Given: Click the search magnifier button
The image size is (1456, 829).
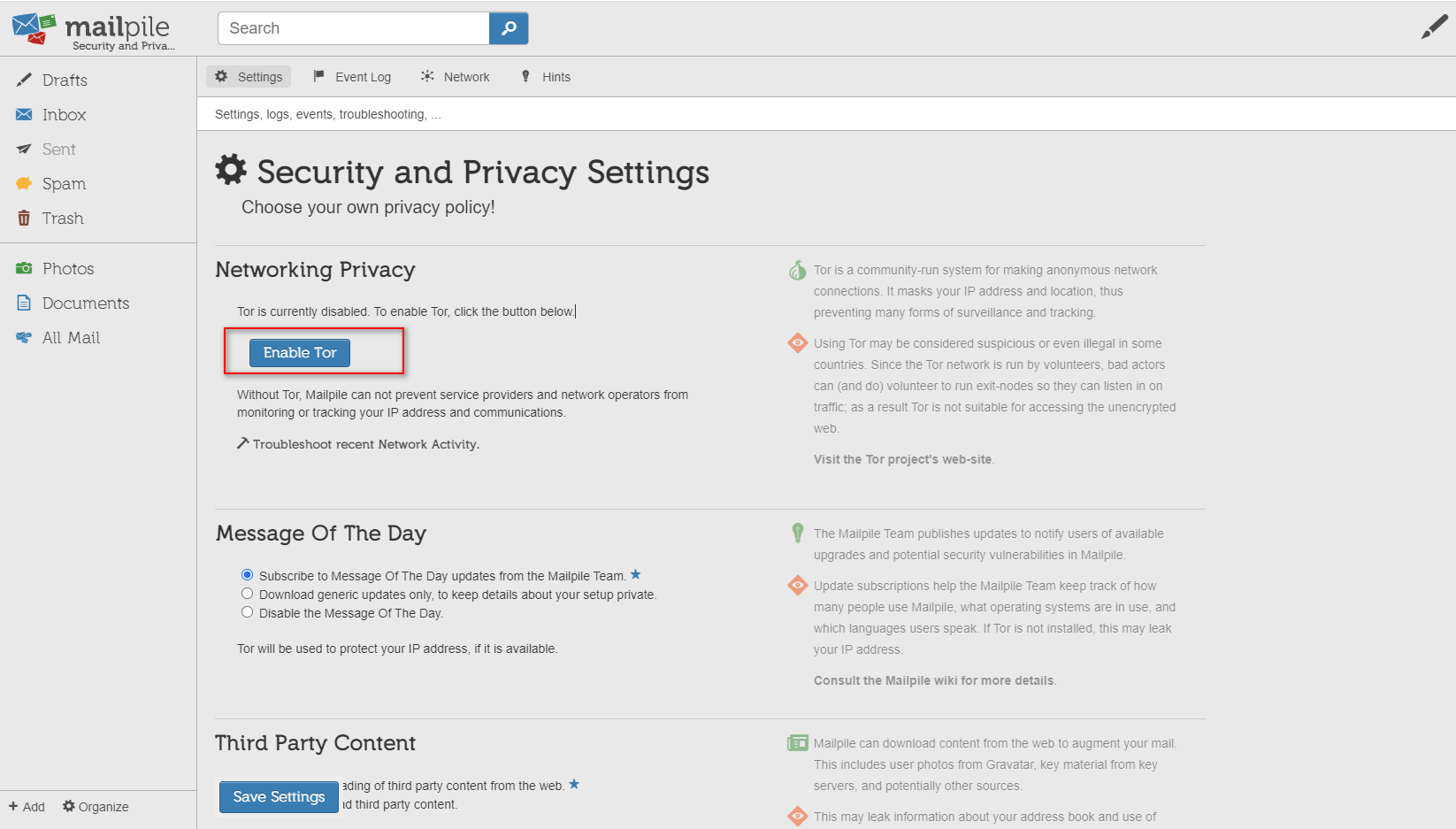Looking at the screenshot, I should [509, 28].
